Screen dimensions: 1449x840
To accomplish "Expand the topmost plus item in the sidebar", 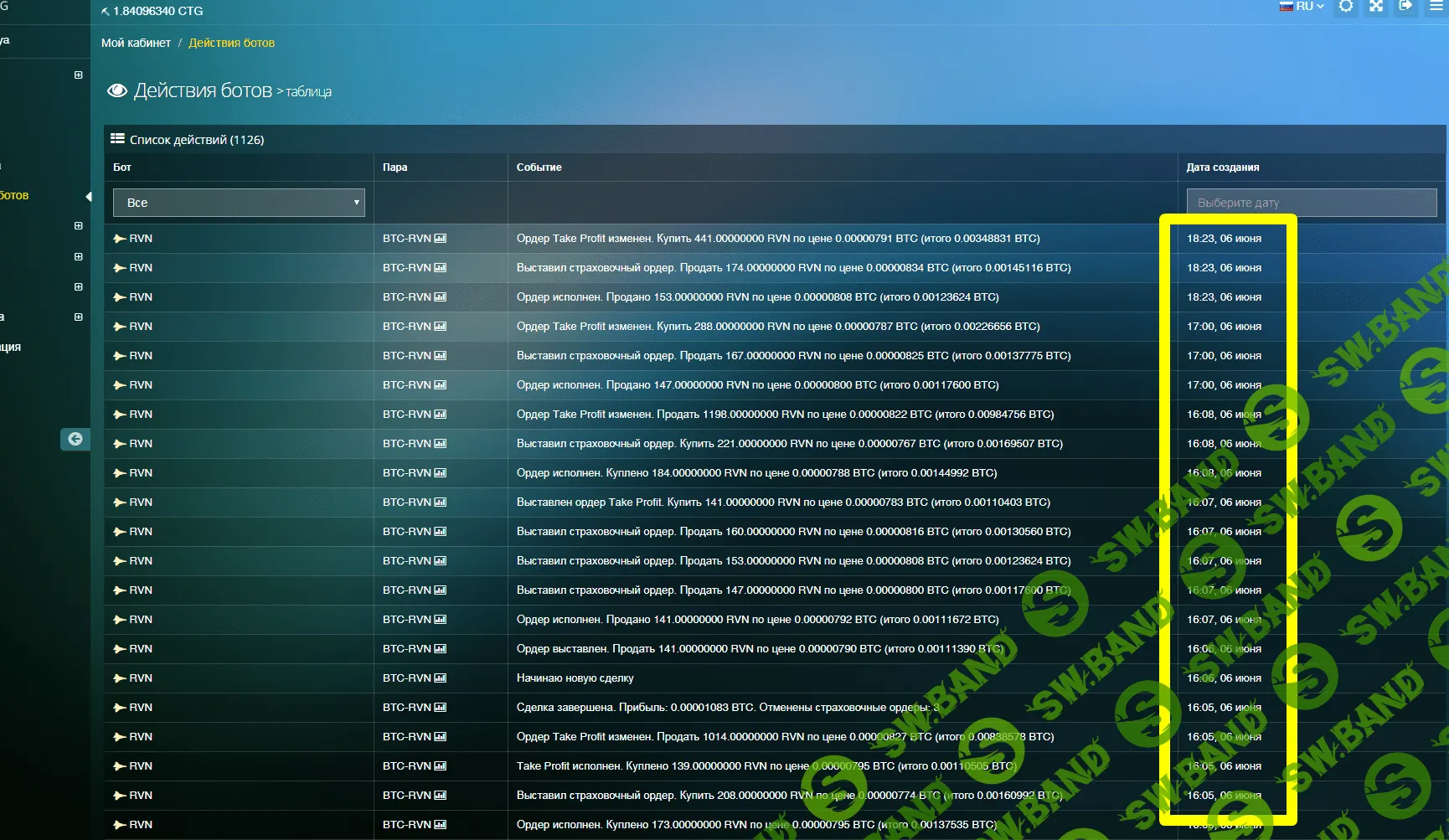I will 78,75.
